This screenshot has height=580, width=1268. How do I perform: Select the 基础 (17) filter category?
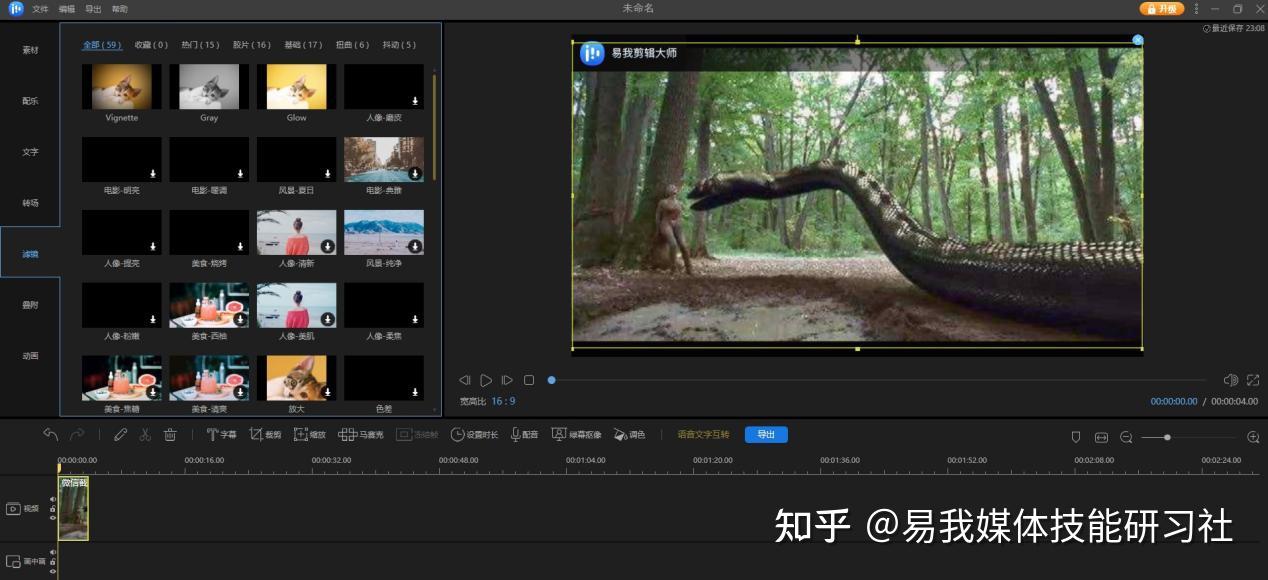coord(303,45)
